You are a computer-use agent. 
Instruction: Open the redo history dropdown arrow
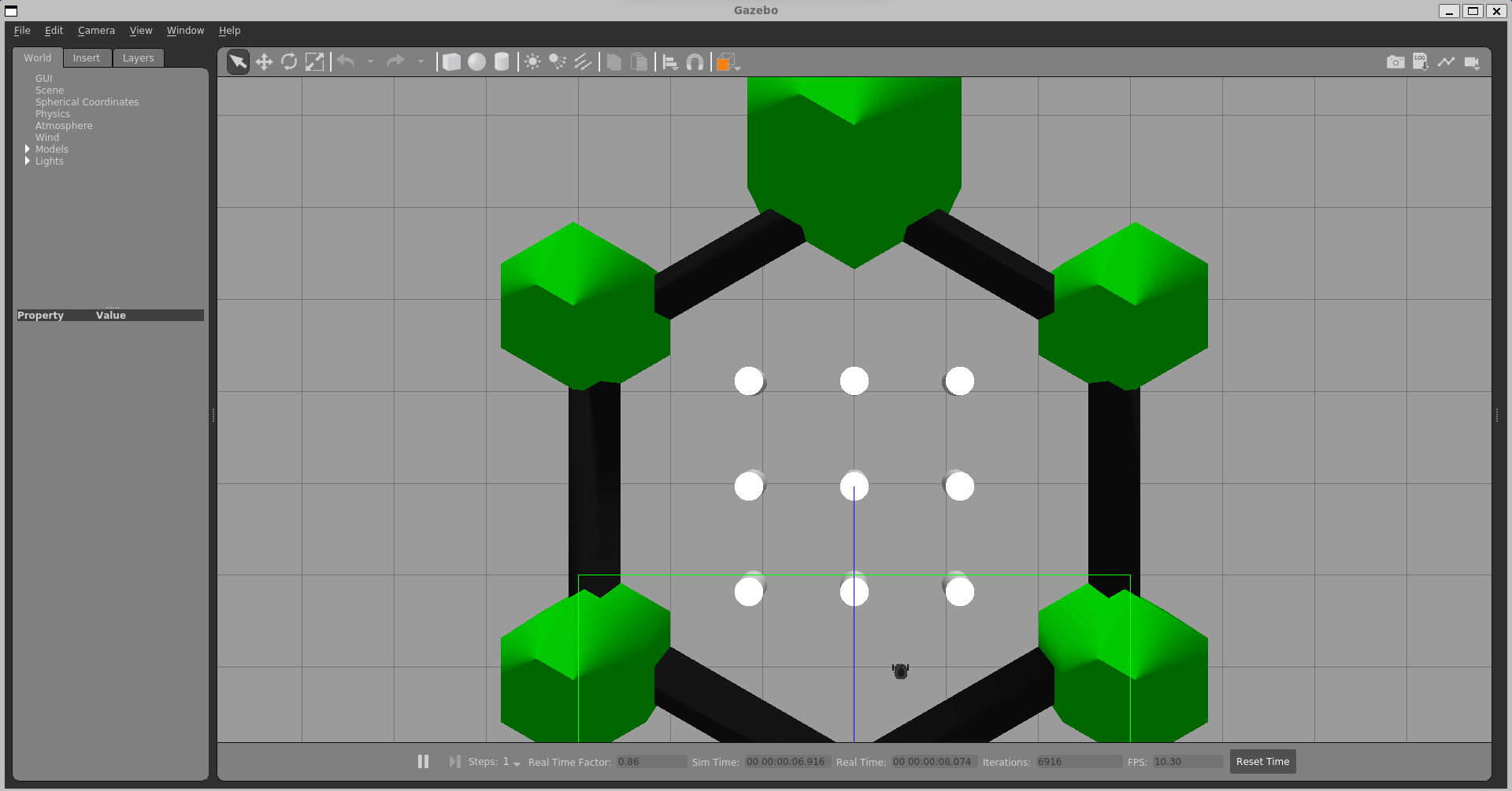421,61
